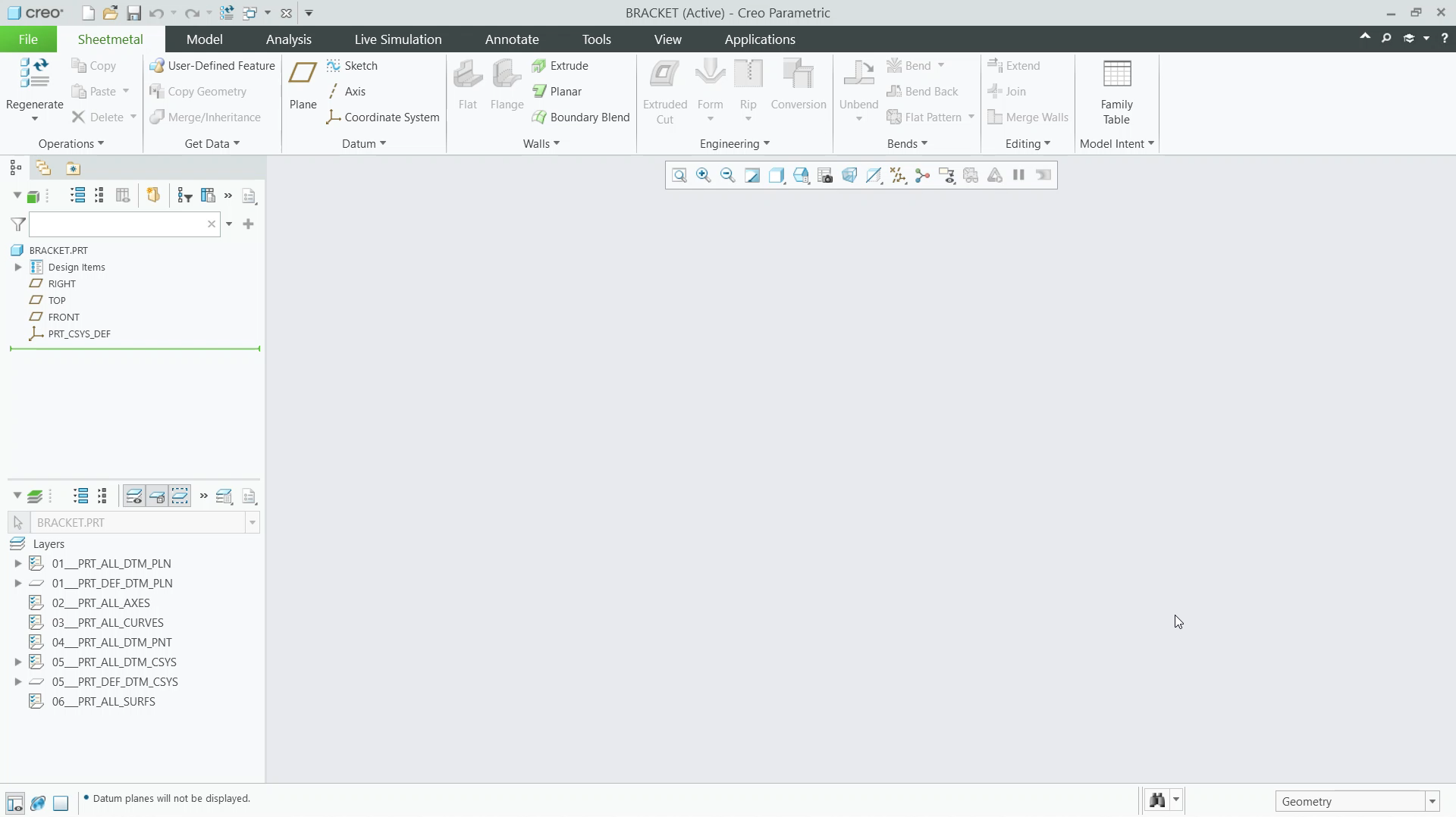Open the Operations group dropdown

[71, 144]
